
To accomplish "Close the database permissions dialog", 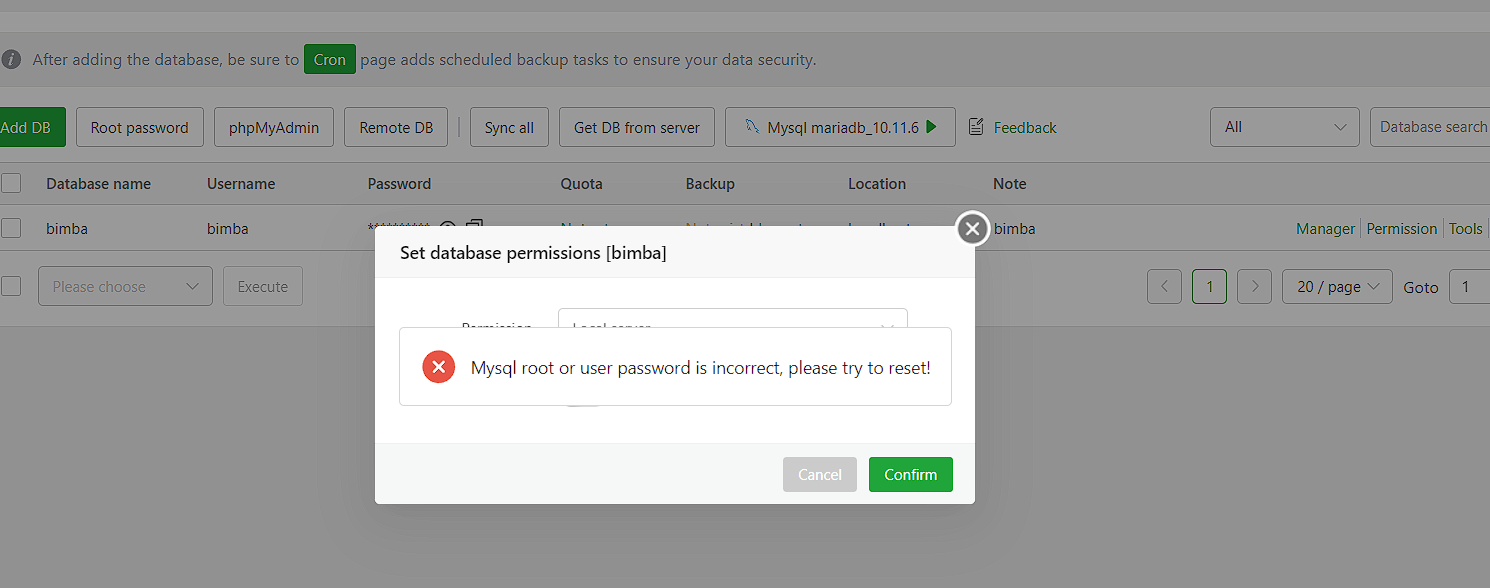I will point(972,229).
